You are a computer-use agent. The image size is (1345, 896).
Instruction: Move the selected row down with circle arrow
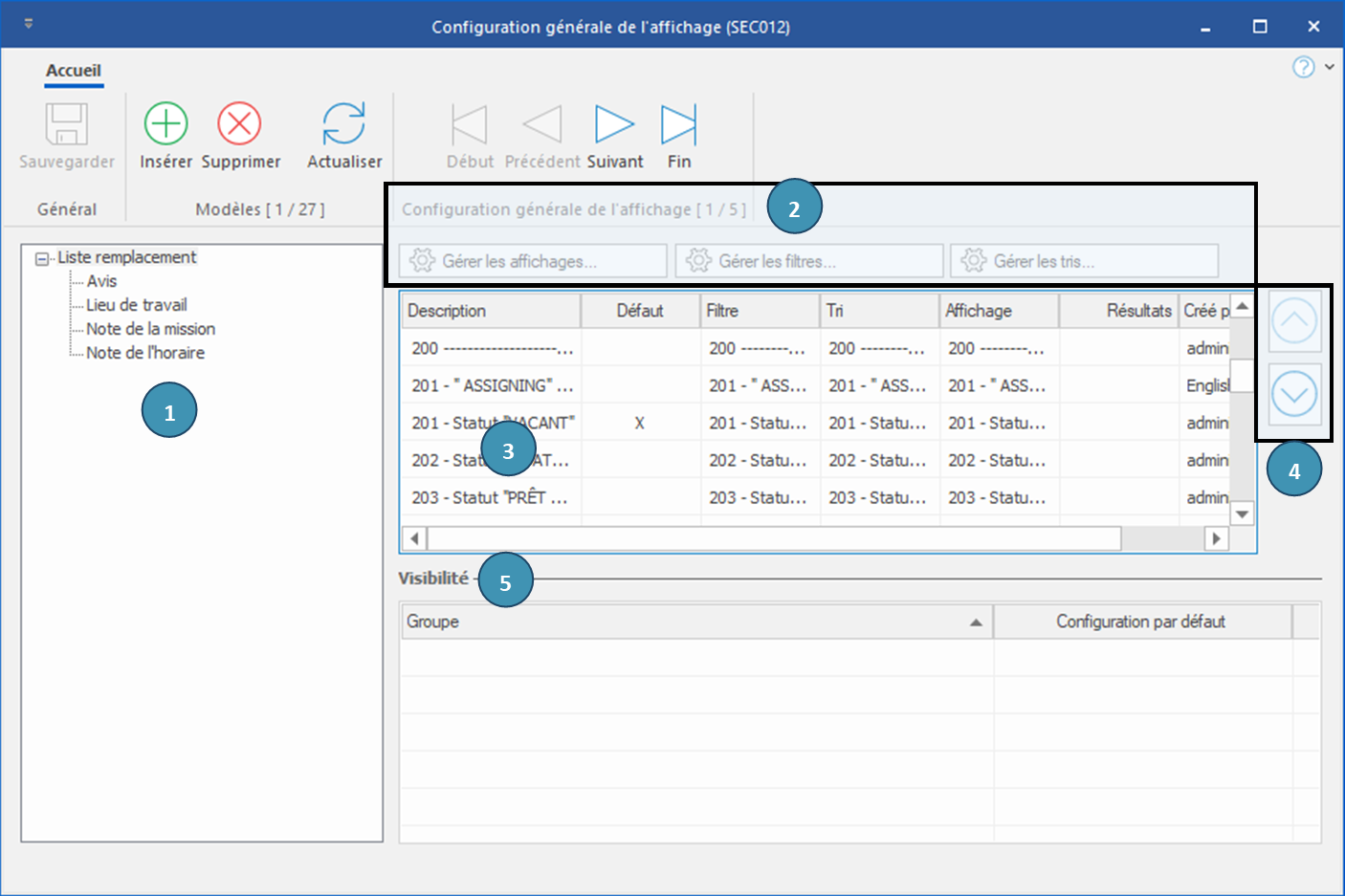(1293, 394)
